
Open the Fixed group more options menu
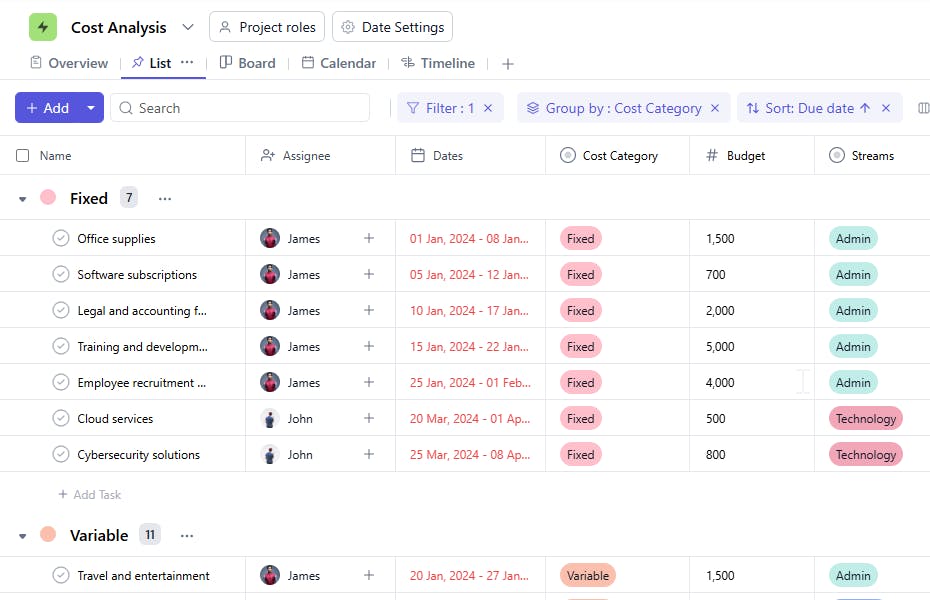[165, 199]
